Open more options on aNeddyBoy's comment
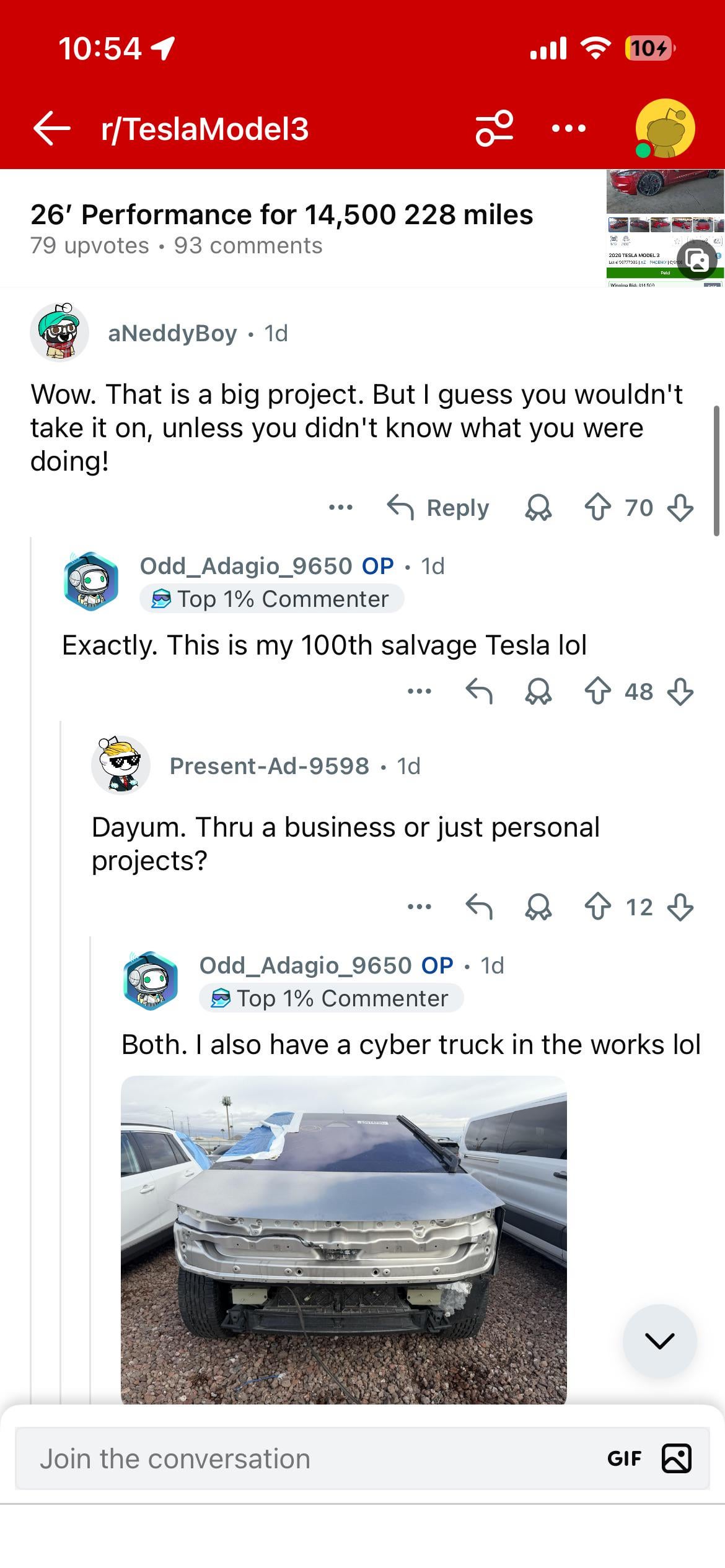The width and height of the screenshot is (725, 1568). (x=341, y=508)
